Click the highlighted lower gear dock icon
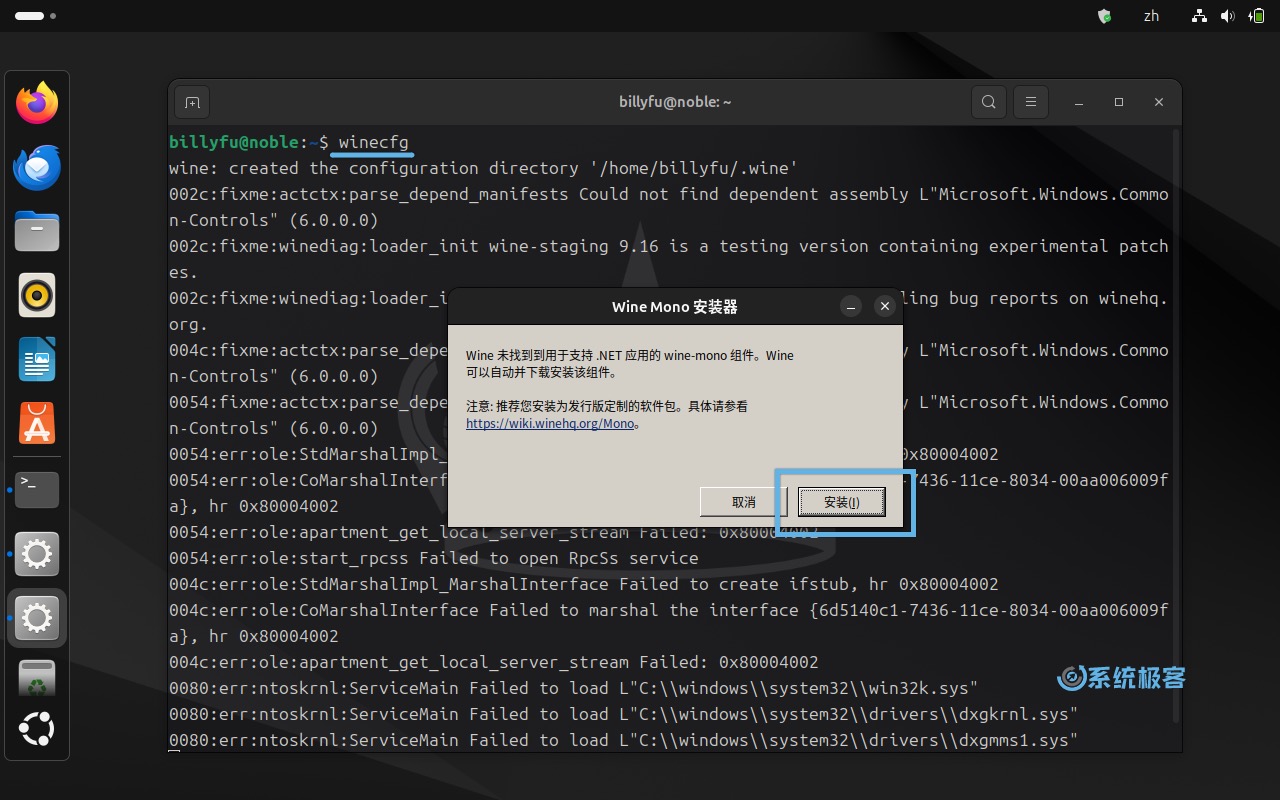The image size is (1280, 800). point(37,618)
